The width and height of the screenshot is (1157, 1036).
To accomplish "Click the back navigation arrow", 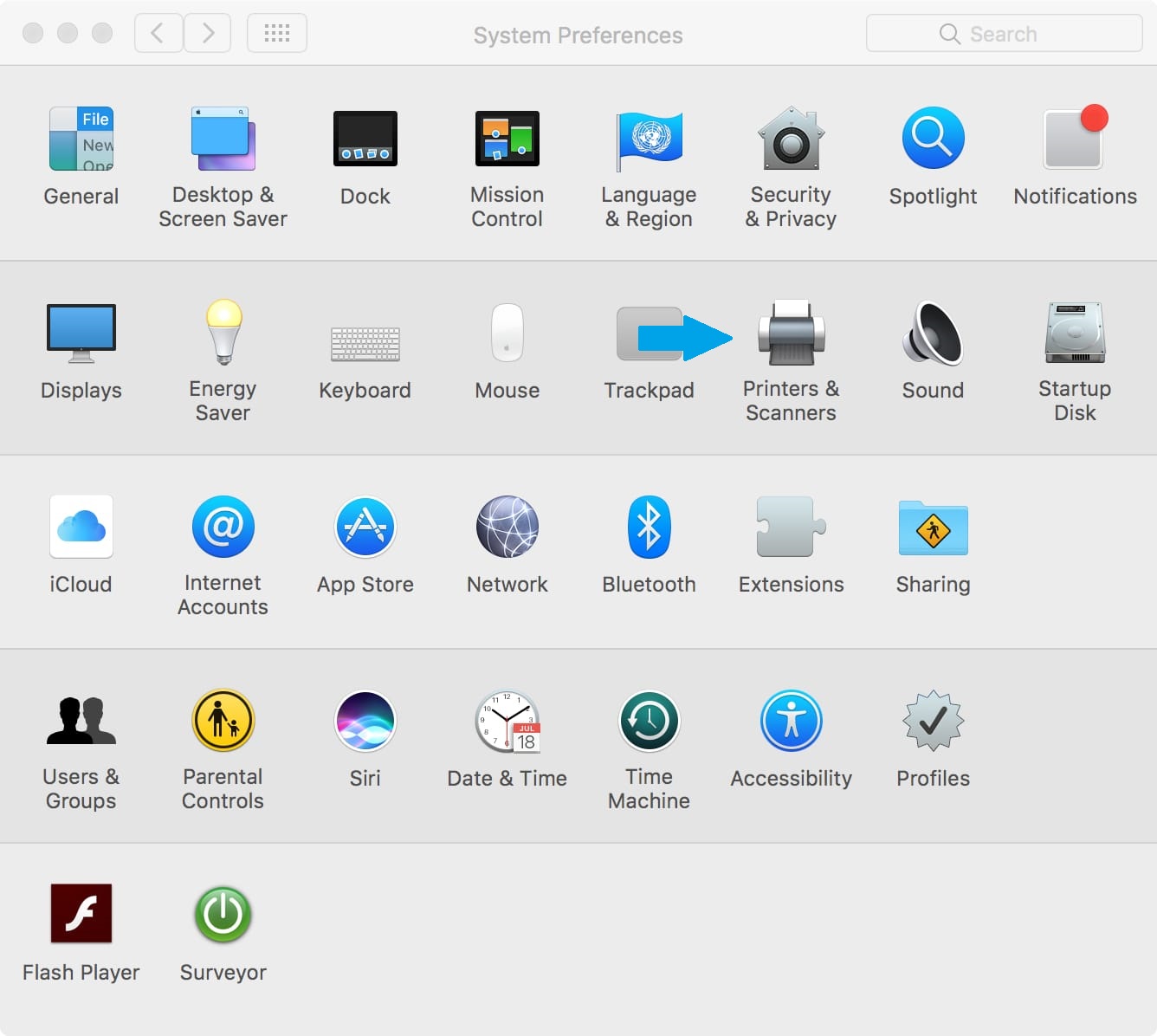I will coord(158,34).
